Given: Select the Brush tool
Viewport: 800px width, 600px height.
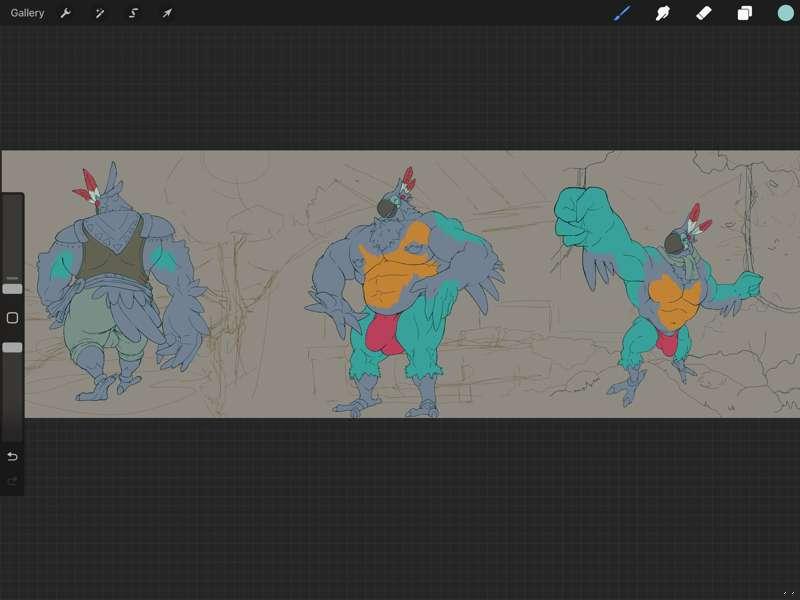Looking at the screenshot, I should click(x=622, y=13).
